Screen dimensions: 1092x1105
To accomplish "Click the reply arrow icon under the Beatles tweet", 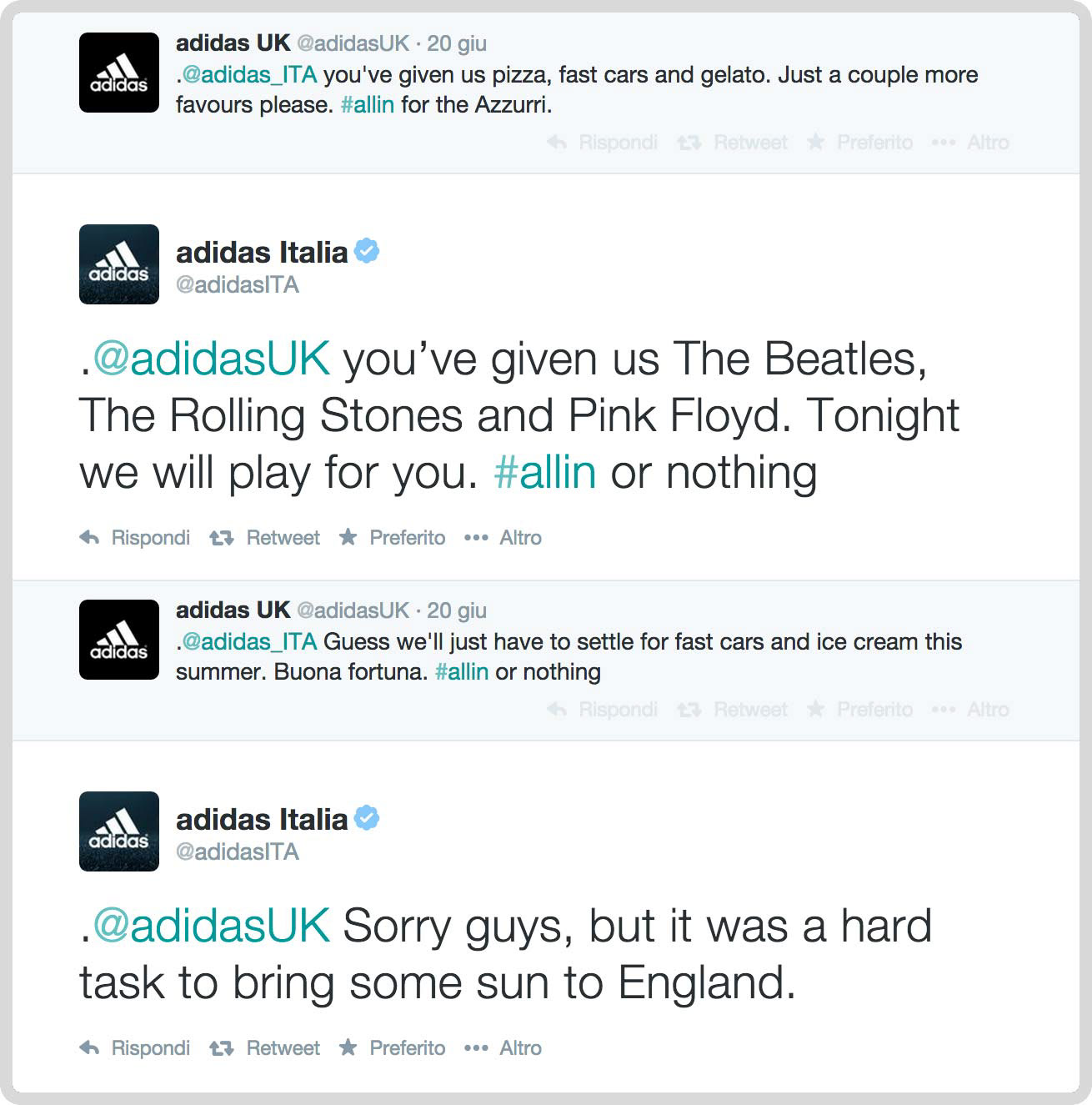I will [x=89, y=538].
